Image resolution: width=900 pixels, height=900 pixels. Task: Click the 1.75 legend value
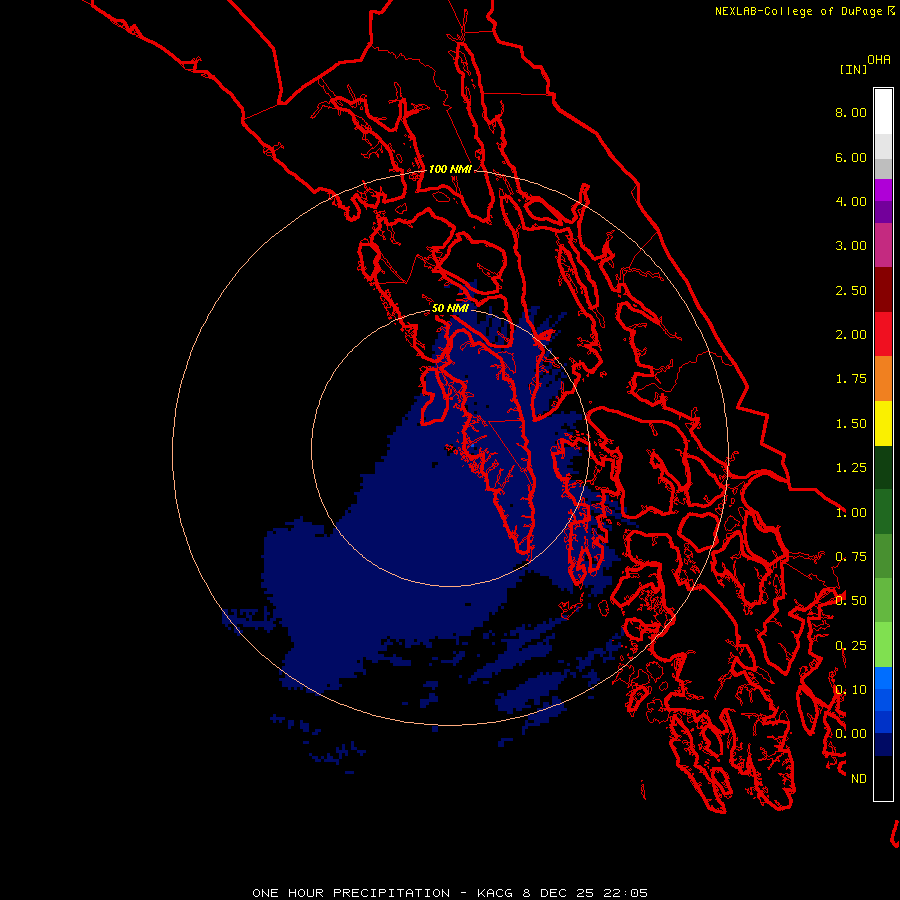coord(851,379)
